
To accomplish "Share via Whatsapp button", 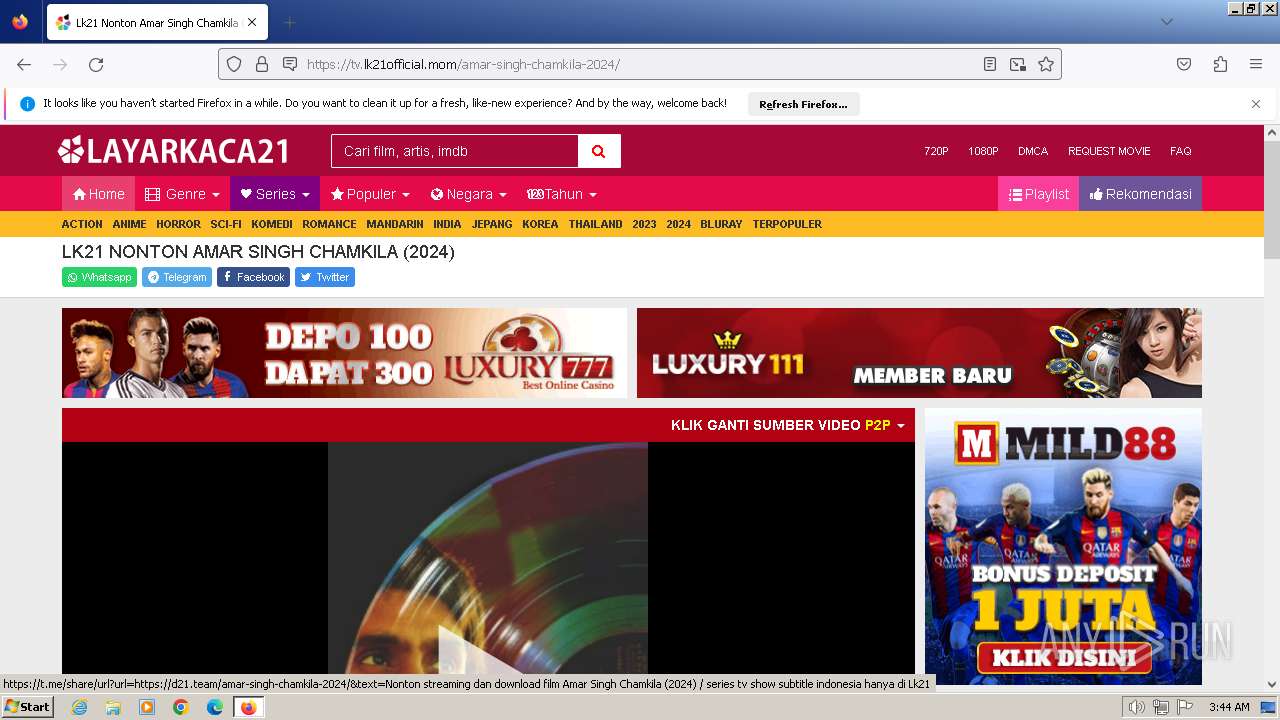I will pyautogui.click(x=99, y=277).
